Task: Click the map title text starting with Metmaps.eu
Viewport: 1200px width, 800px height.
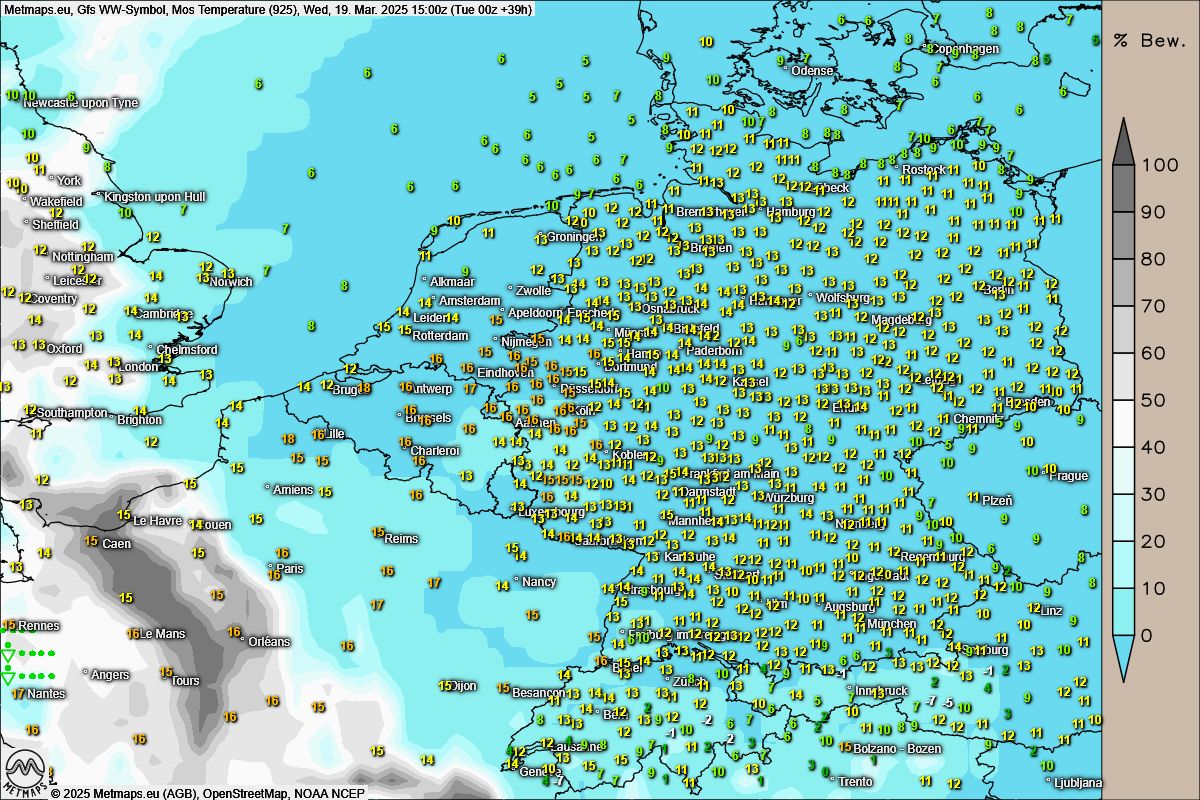Action: (268, 9)
